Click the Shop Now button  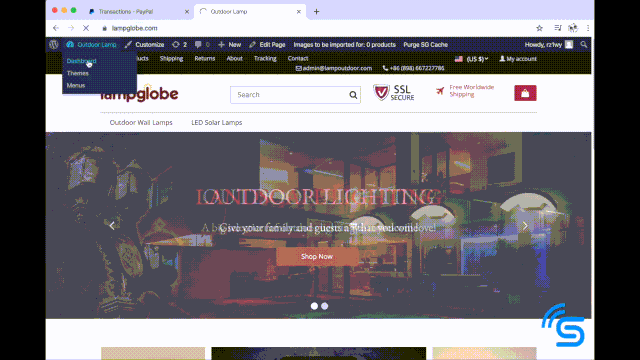point(317,256)
